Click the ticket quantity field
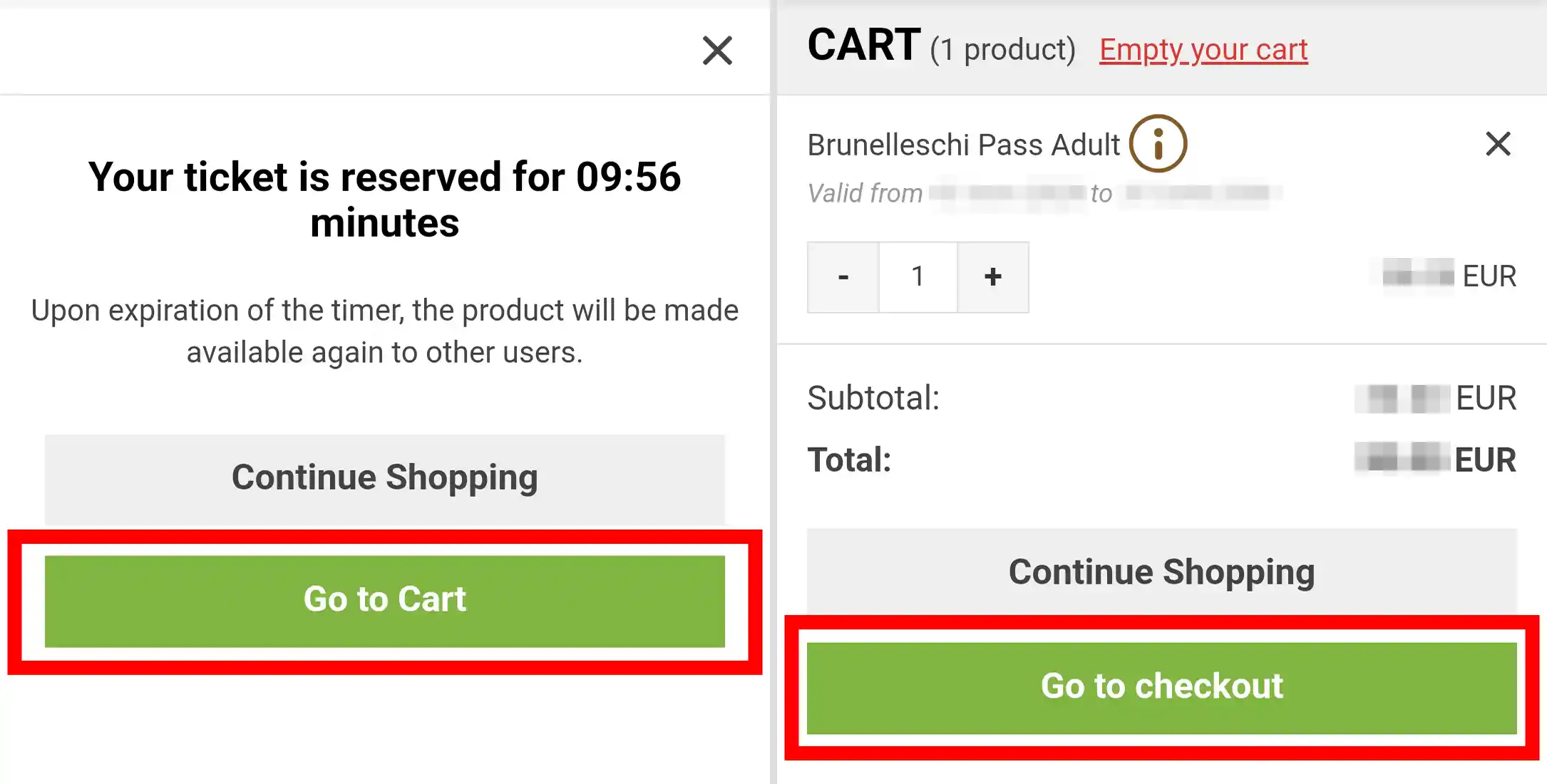Screen dimensions: 1547x784 tap(918, 277)
